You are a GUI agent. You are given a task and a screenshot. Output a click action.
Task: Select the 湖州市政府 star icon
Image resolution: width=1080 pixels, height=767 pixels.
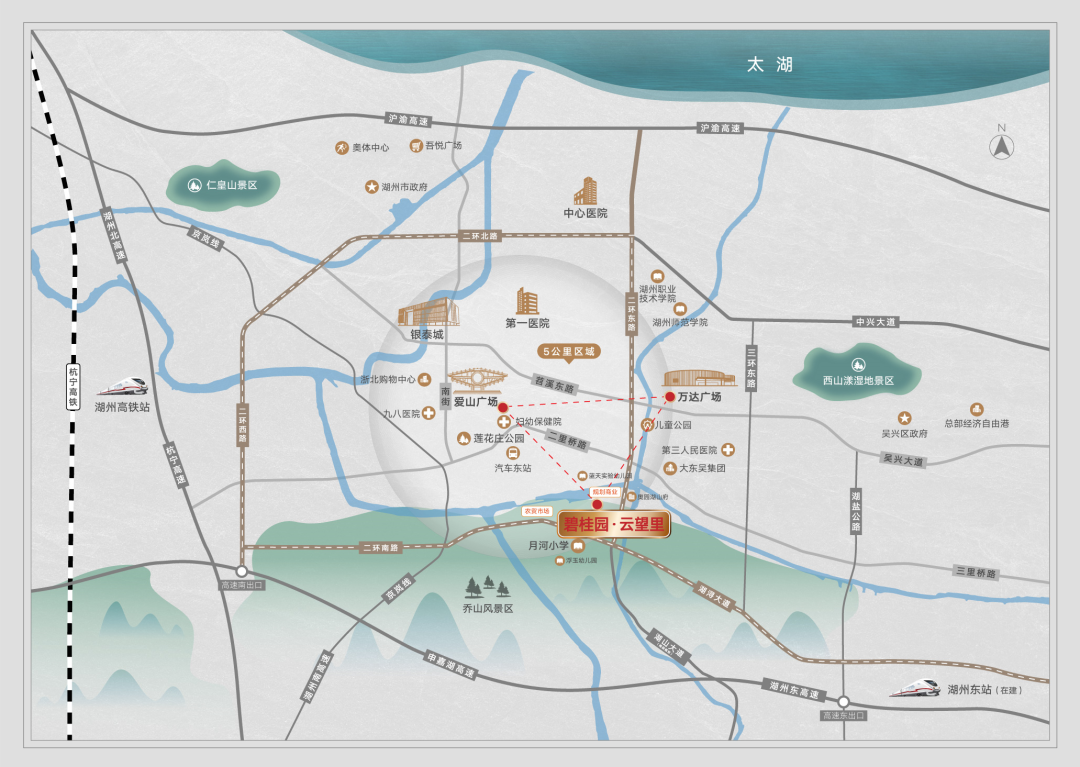pos(372,187)
